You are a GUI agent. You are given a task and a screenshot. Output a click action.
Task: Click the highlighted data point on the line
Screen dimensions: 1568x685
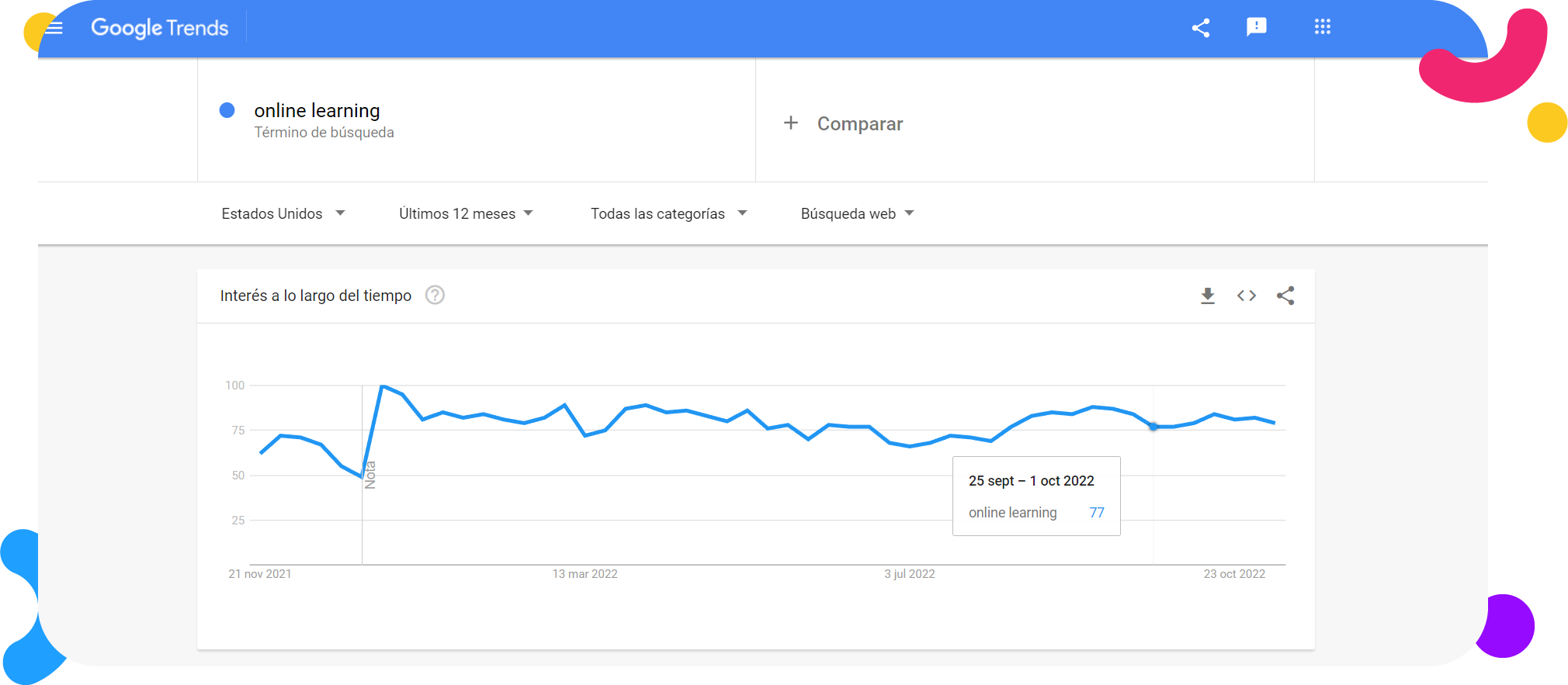[x=1153, y=427]
